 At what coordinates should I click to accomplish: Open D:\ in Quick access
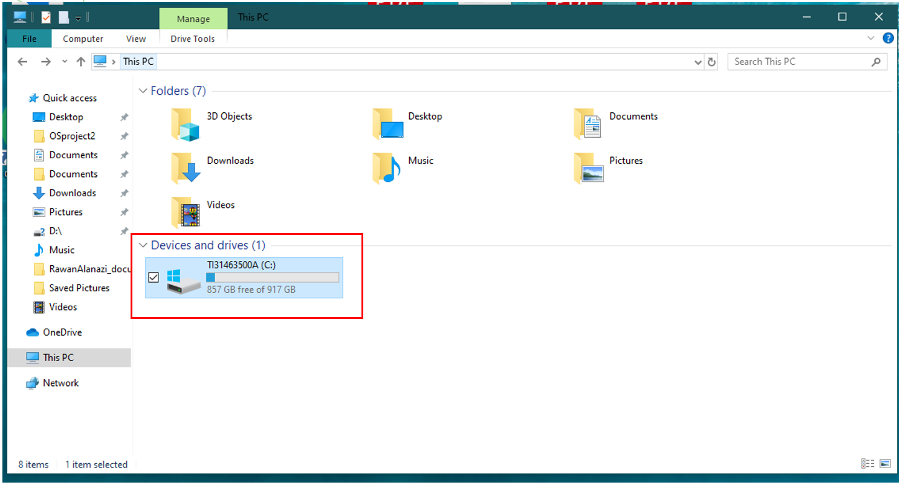(x=55, y=231)
